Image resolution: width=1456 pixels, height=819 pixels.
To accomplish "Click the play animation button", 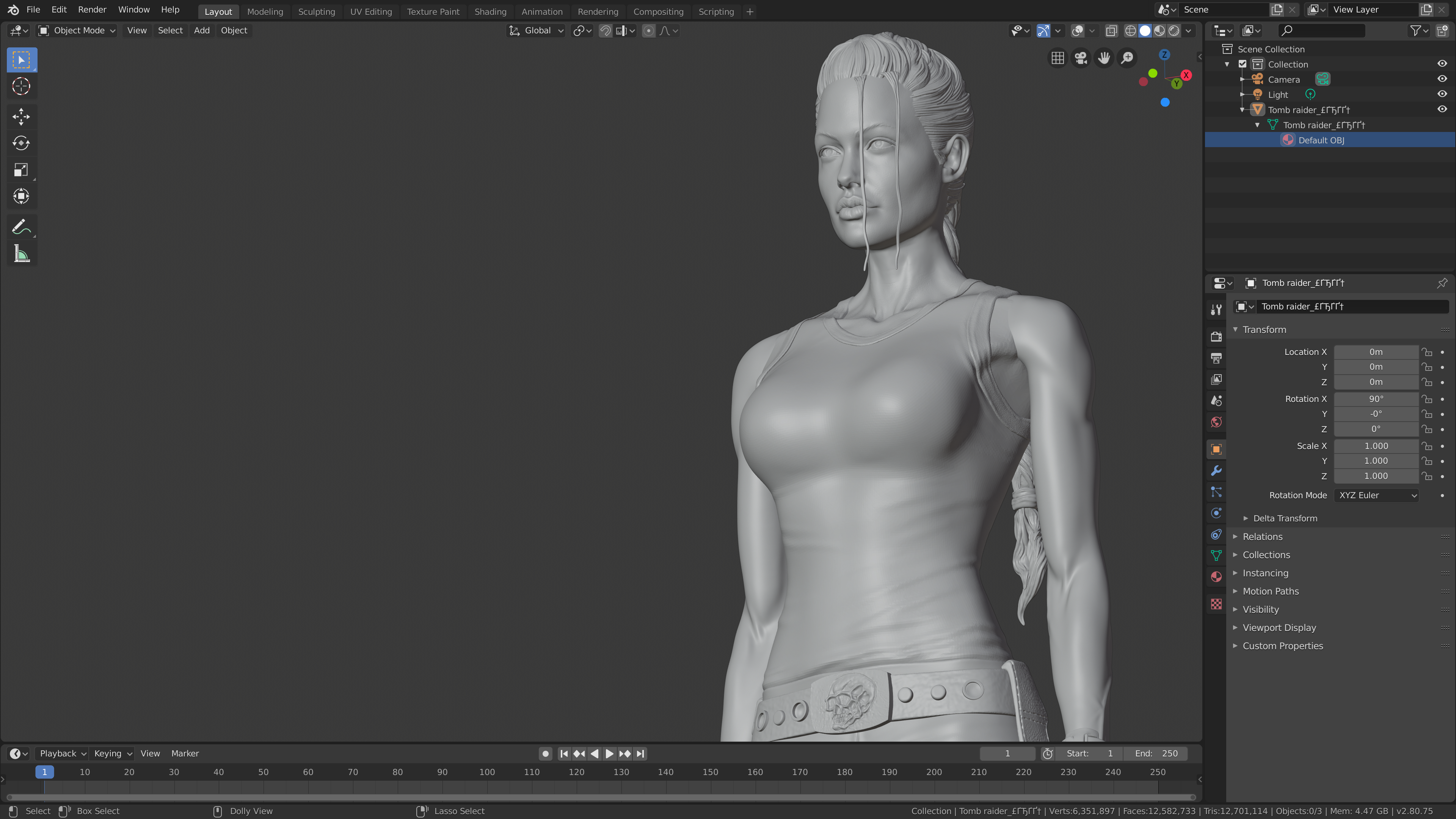I will (609, 753).
